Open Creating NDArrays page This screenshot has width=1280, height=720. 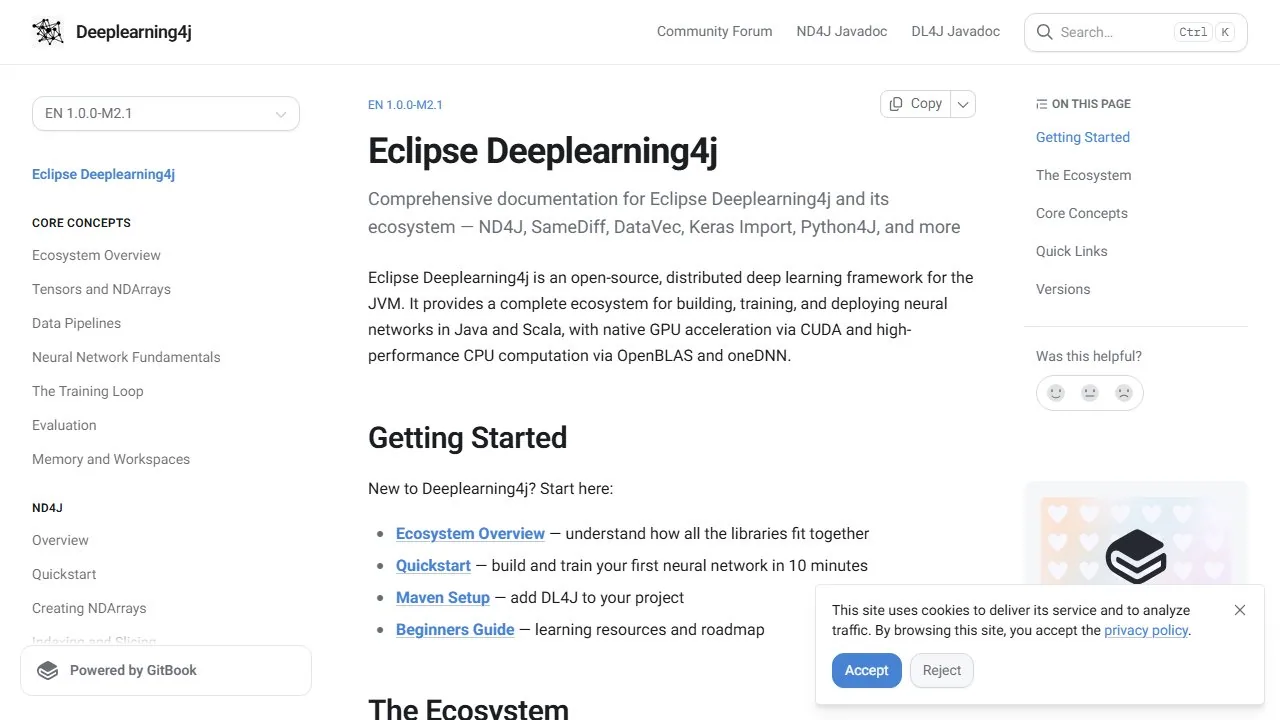point(89,608)
